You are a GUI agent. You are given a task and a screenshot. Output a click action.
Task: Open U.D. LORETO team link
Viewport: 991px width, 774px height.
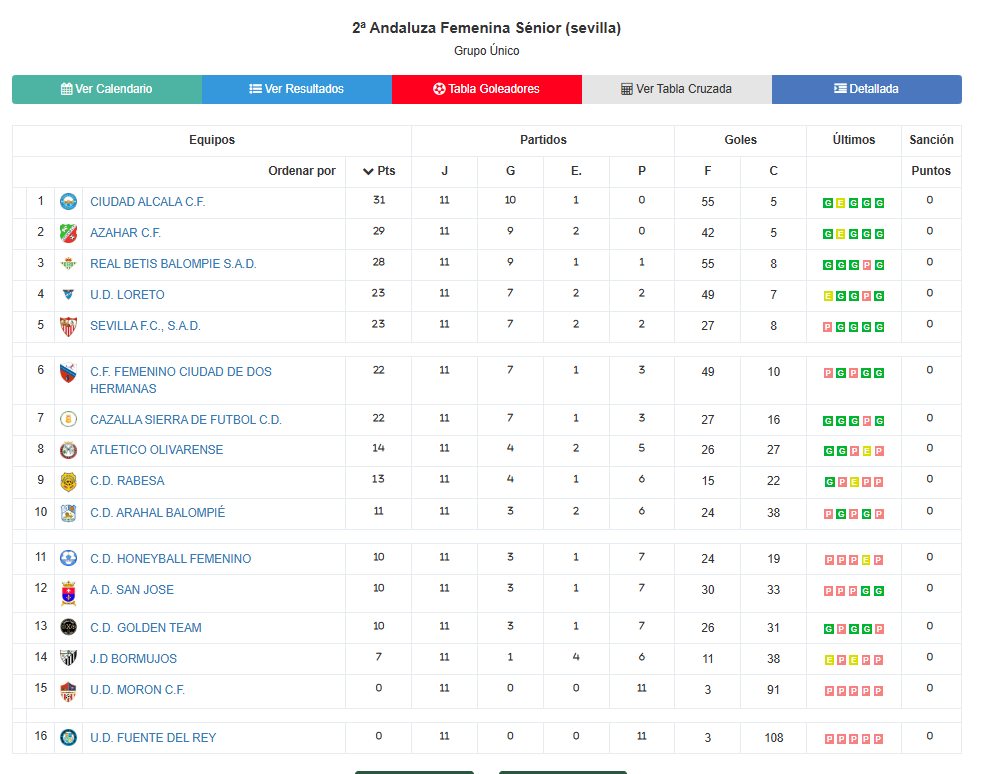click(127, 295)
